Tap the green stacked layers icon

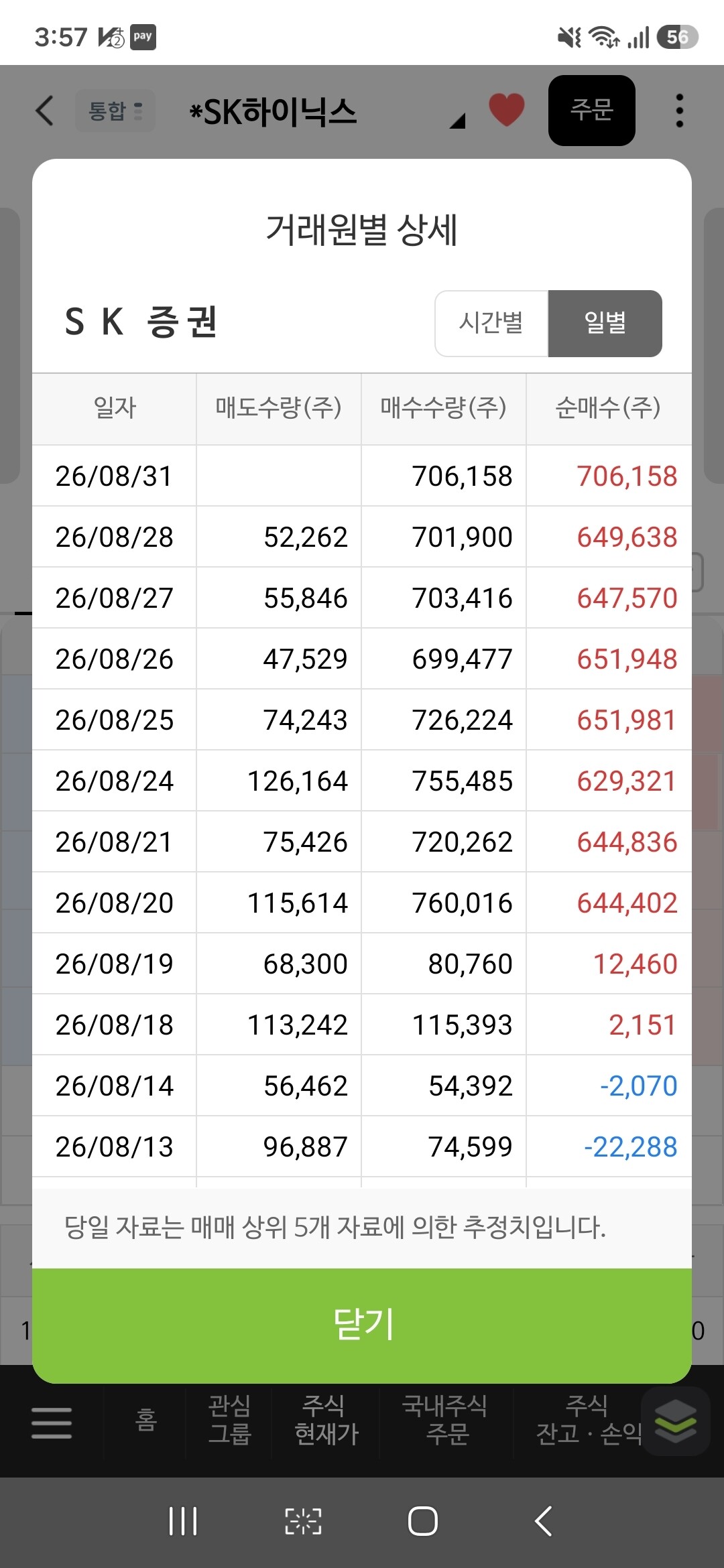tap(675, 1421)
